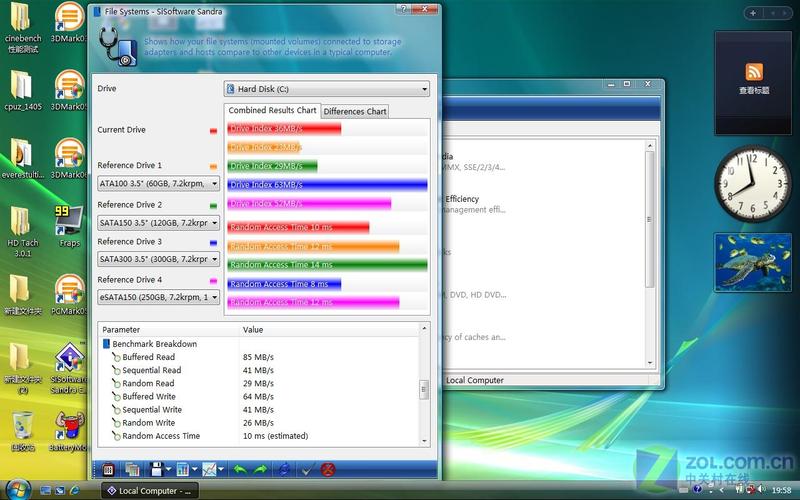Select the Buffered Read row
Viewport: 800px width, 500px height.
click(x=260, y=357)
